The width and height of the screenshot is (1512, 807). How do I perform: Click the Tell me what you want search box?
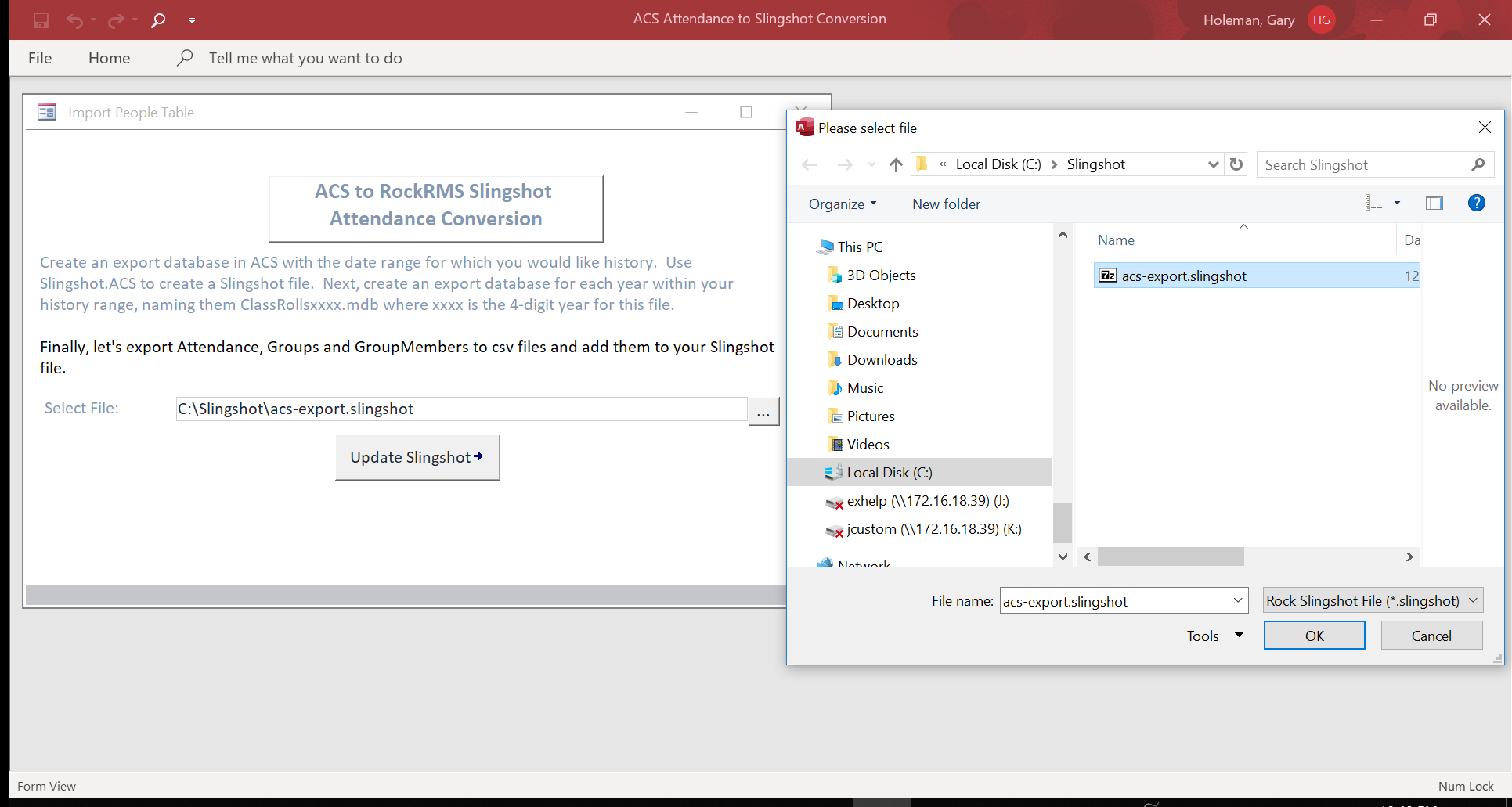(305, 58)
